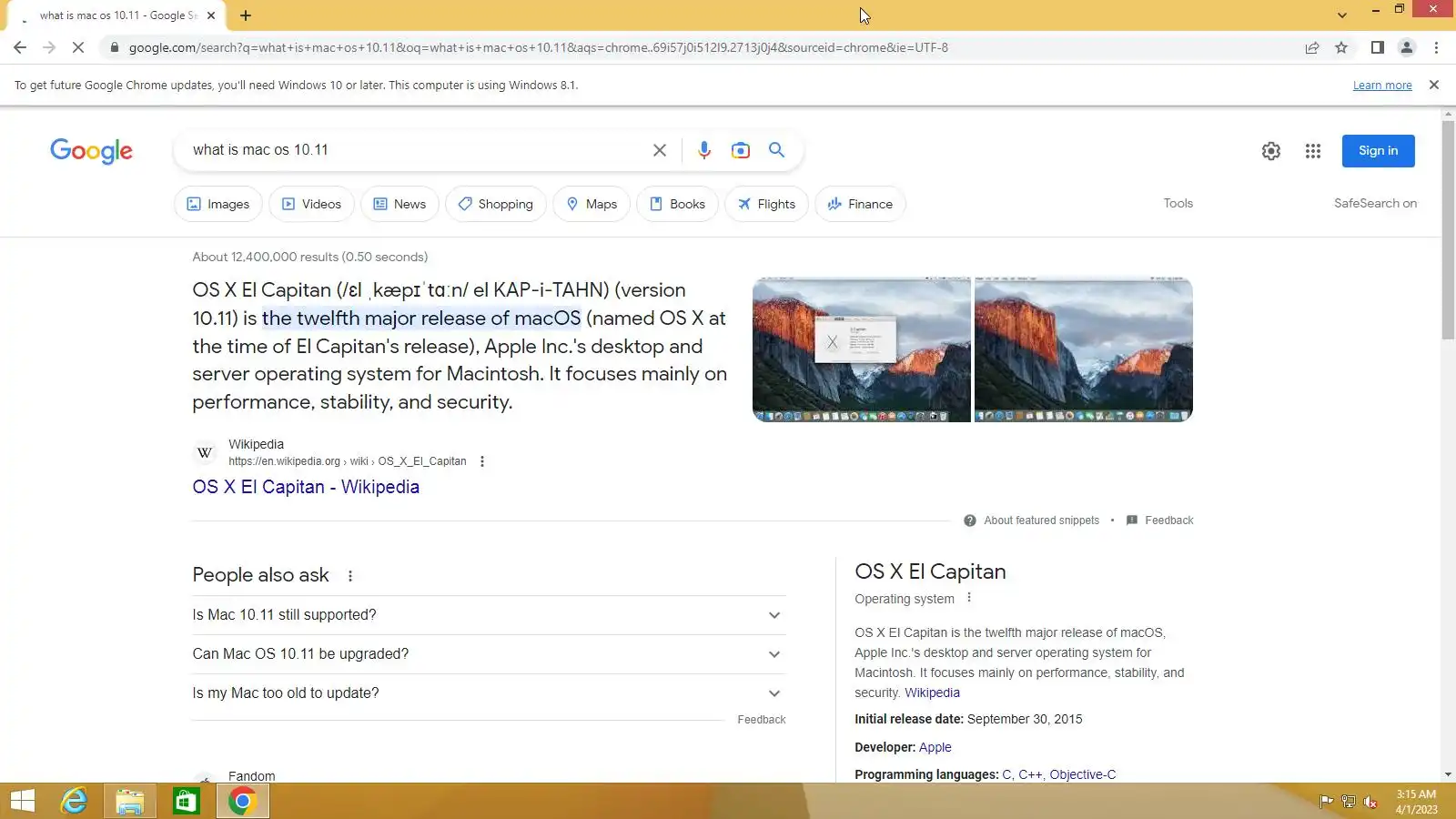1456x819 pixels.
Task: Click the Objective-C programming language link
Action: 1083,774
